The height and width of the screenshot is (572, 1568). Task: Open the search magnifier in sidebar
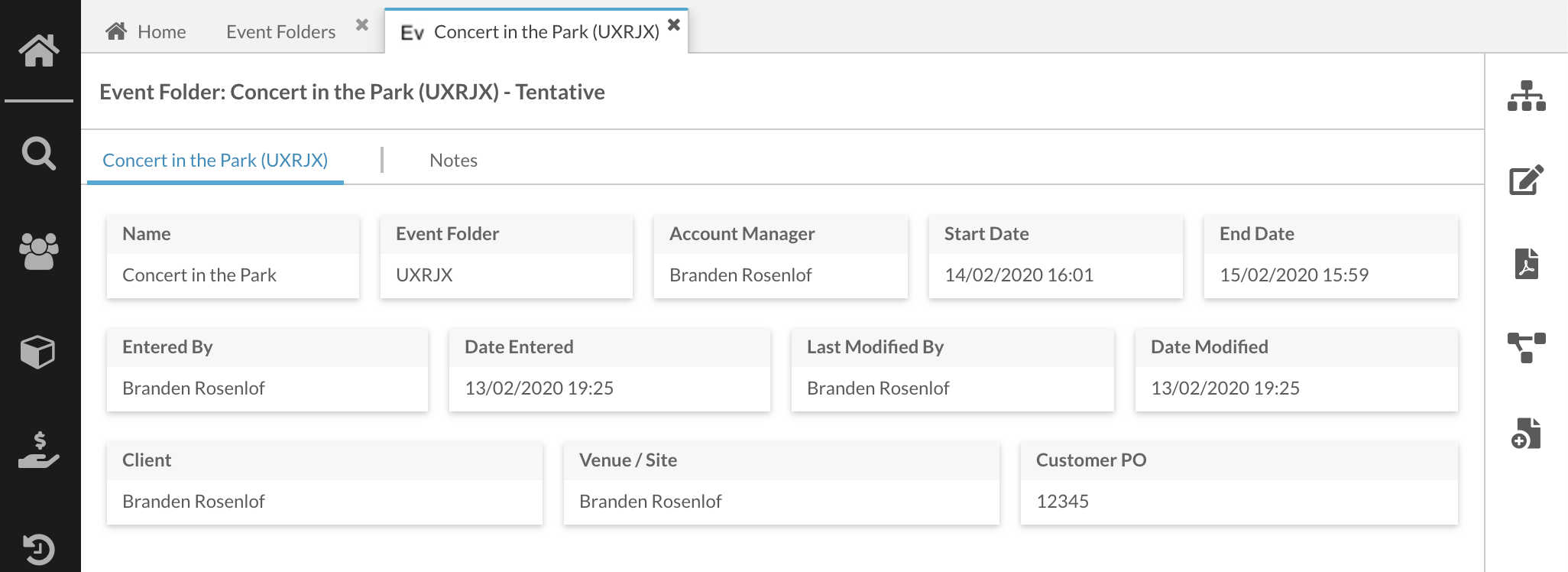[x=39, y=153]
